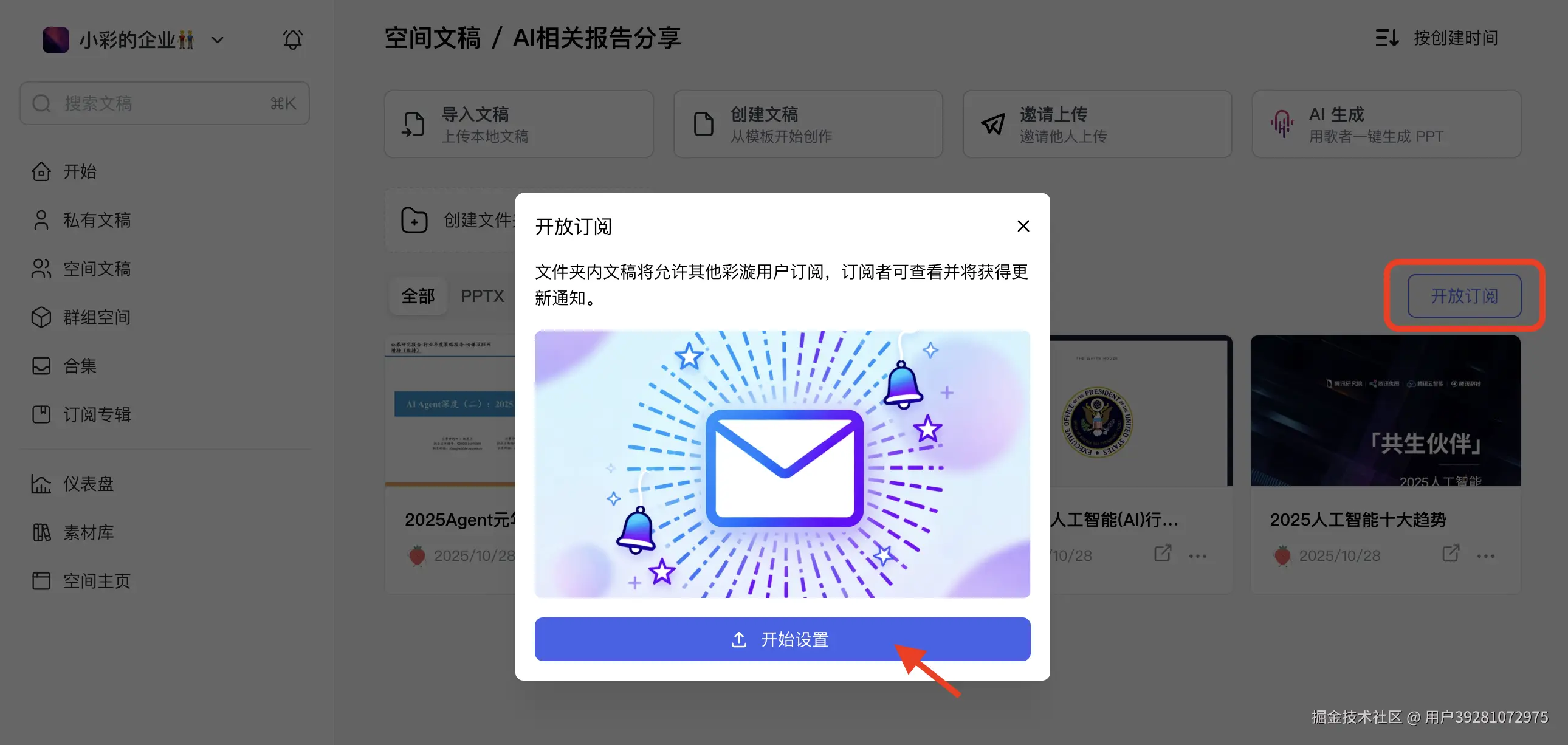Viewport: 1568px width, 745px height.
Task: Select the PPTX filter tab
Action: [x=482, y=297]
